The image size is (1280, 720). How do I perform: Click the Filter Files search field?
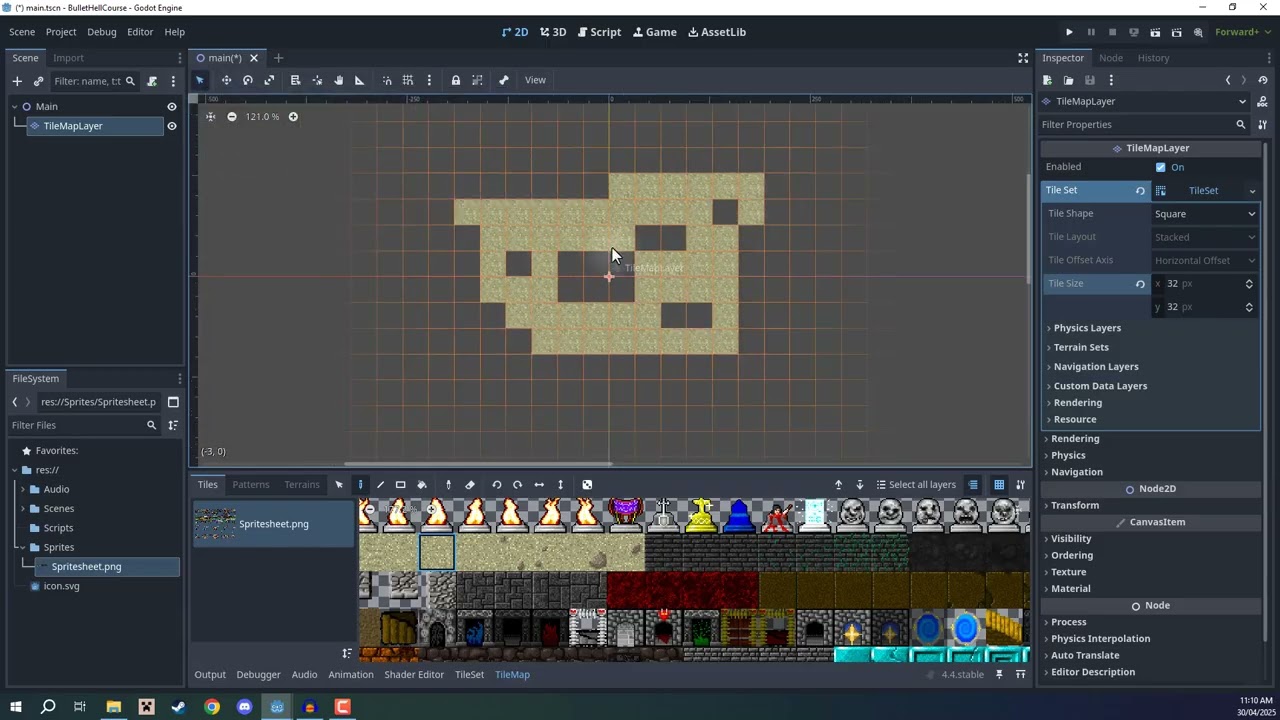coord(85,425)
